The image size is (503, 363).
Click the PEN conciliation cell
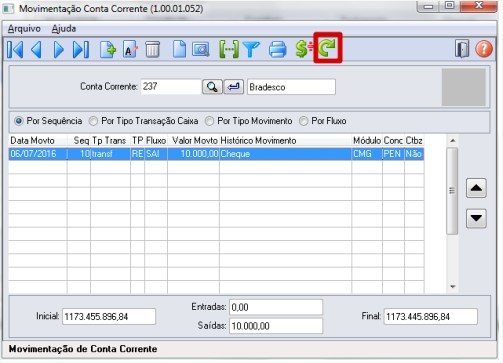[x=393, y=154]
